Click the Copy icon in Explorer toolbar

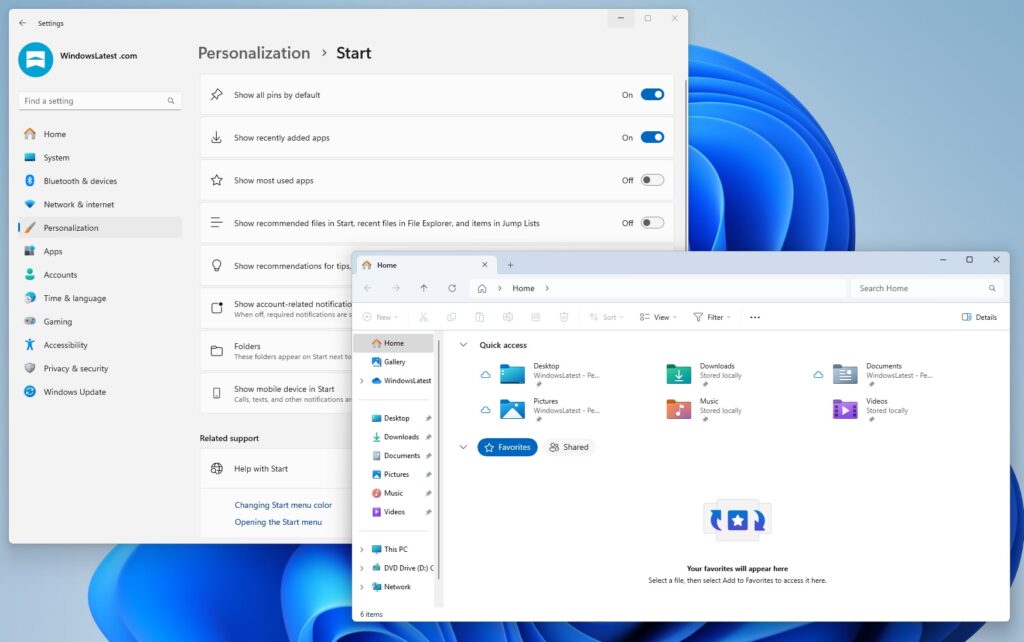[452, 316]
